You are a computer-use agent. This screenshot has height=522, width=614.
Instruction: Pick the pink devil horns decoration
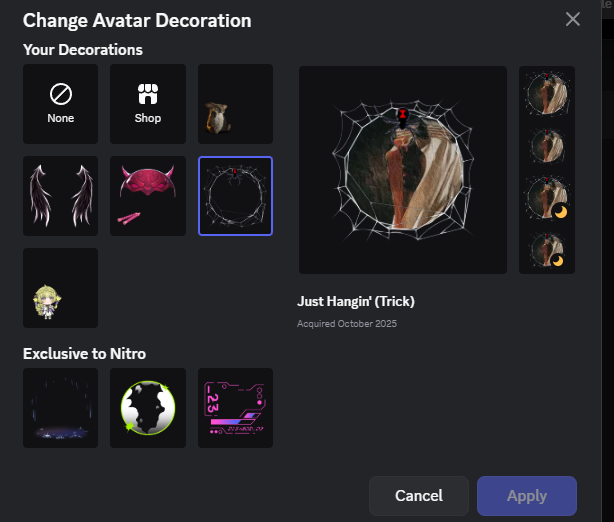[x=148, y=194]
